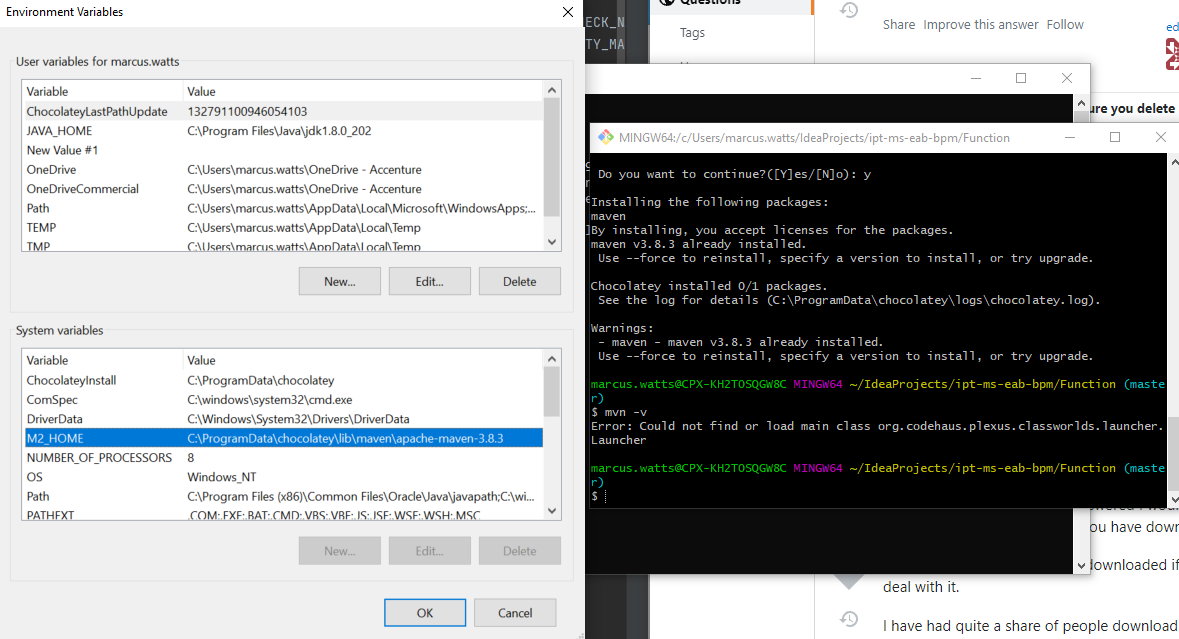Screen dimensions: 1179x639
Task: Select ChocolateyLastPathUpdate user variable row
Action: tap(283, 111)
